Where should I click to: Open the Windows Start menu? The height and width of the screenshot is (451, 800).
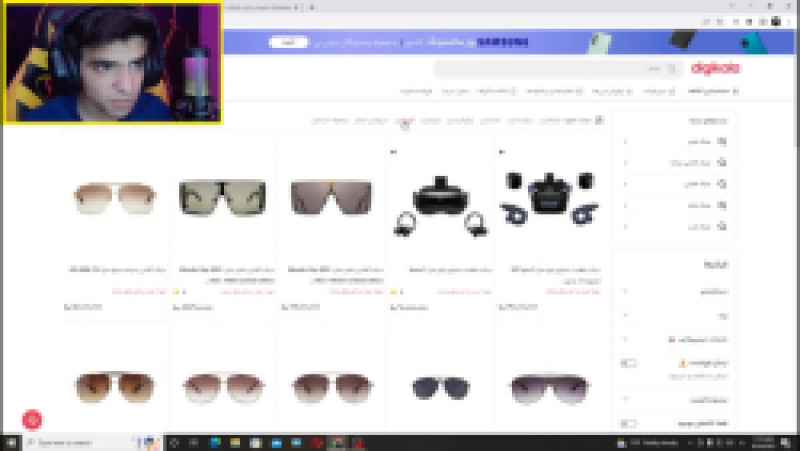click(11, 442)
